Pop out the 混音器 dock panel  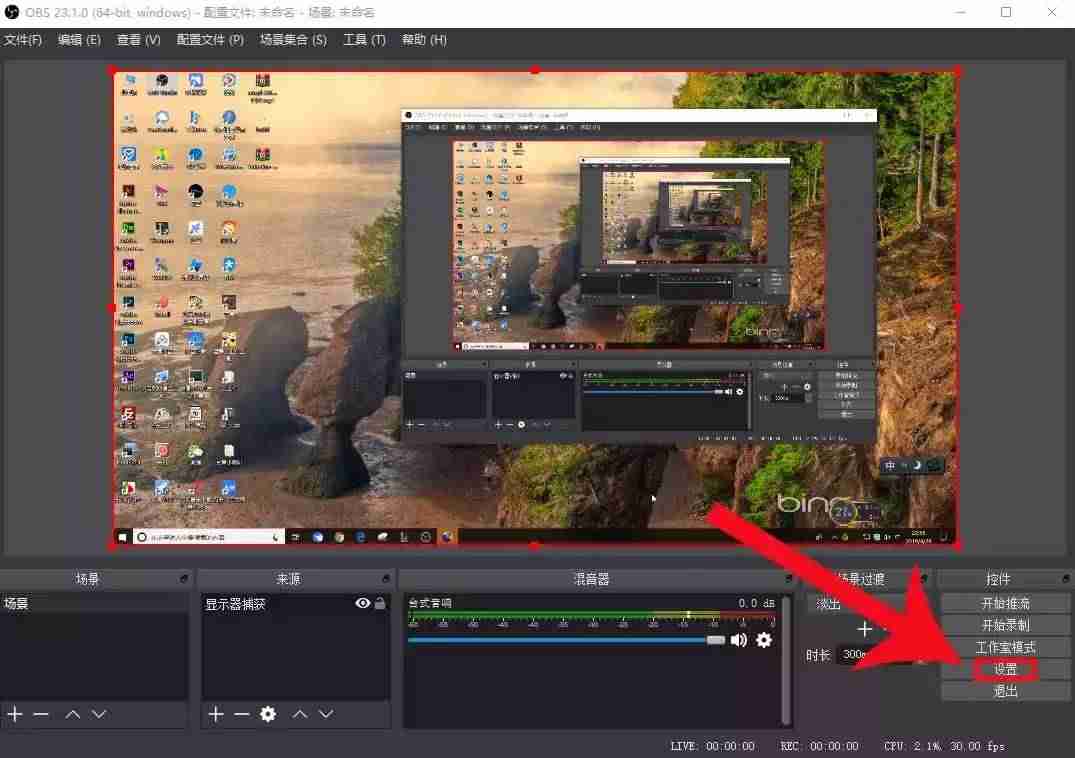pyautogui.click(x=788, y=579)
